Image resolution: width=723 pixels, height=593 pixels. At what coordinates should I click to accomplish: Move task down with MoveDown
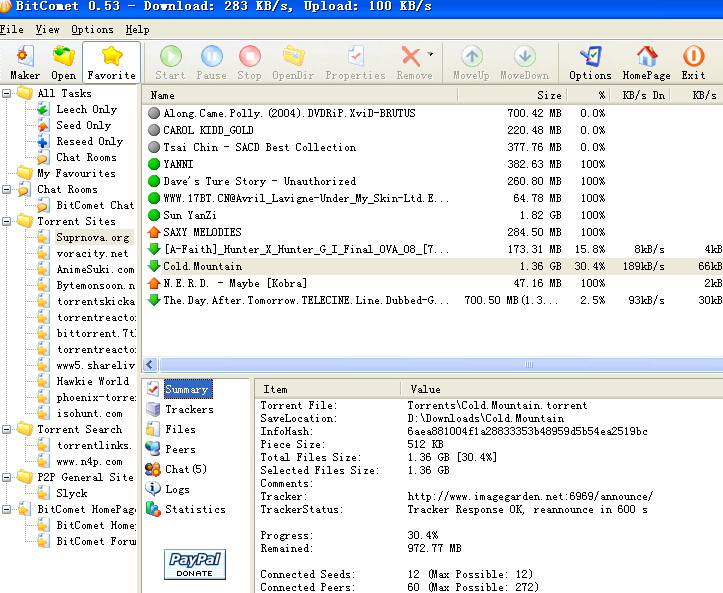click(x=525, y=63)
